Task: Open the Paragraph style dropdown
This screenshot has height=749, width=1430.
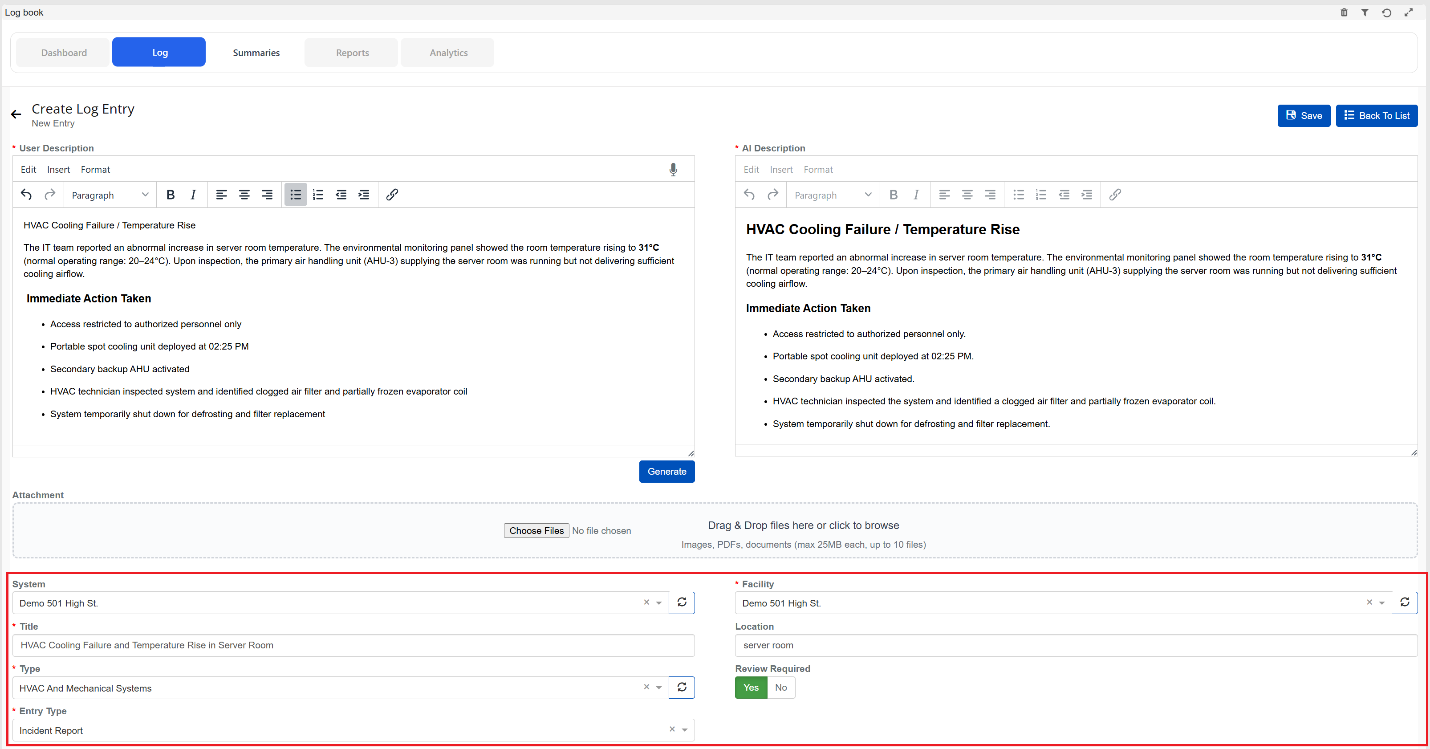Action: (x=110, y=194)
